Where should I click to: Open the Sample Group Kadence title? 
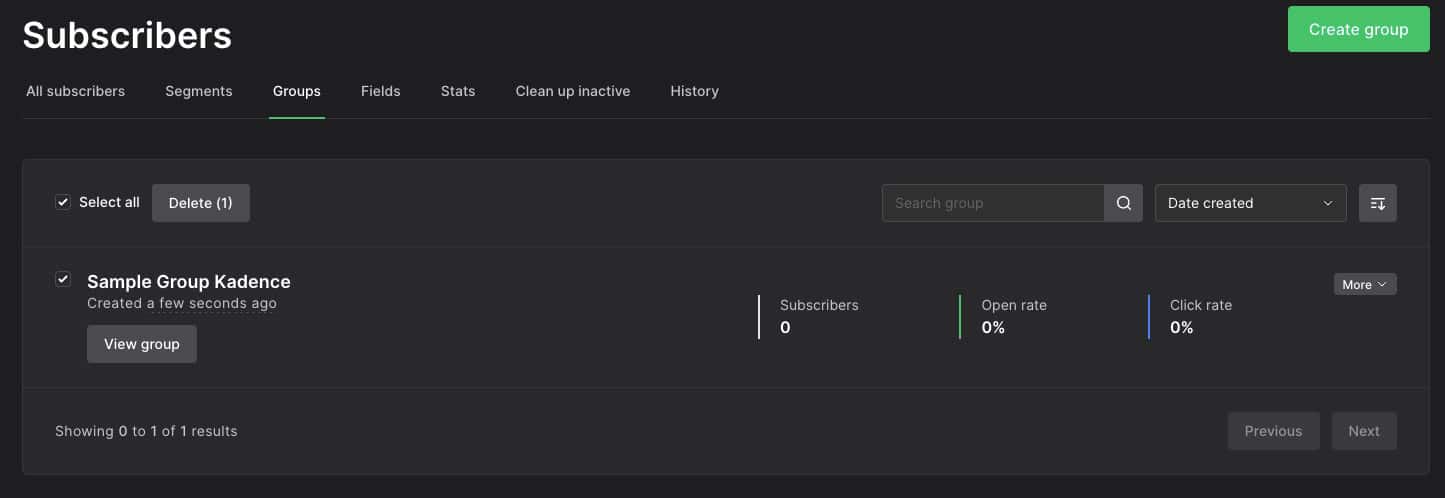point(189,282)
